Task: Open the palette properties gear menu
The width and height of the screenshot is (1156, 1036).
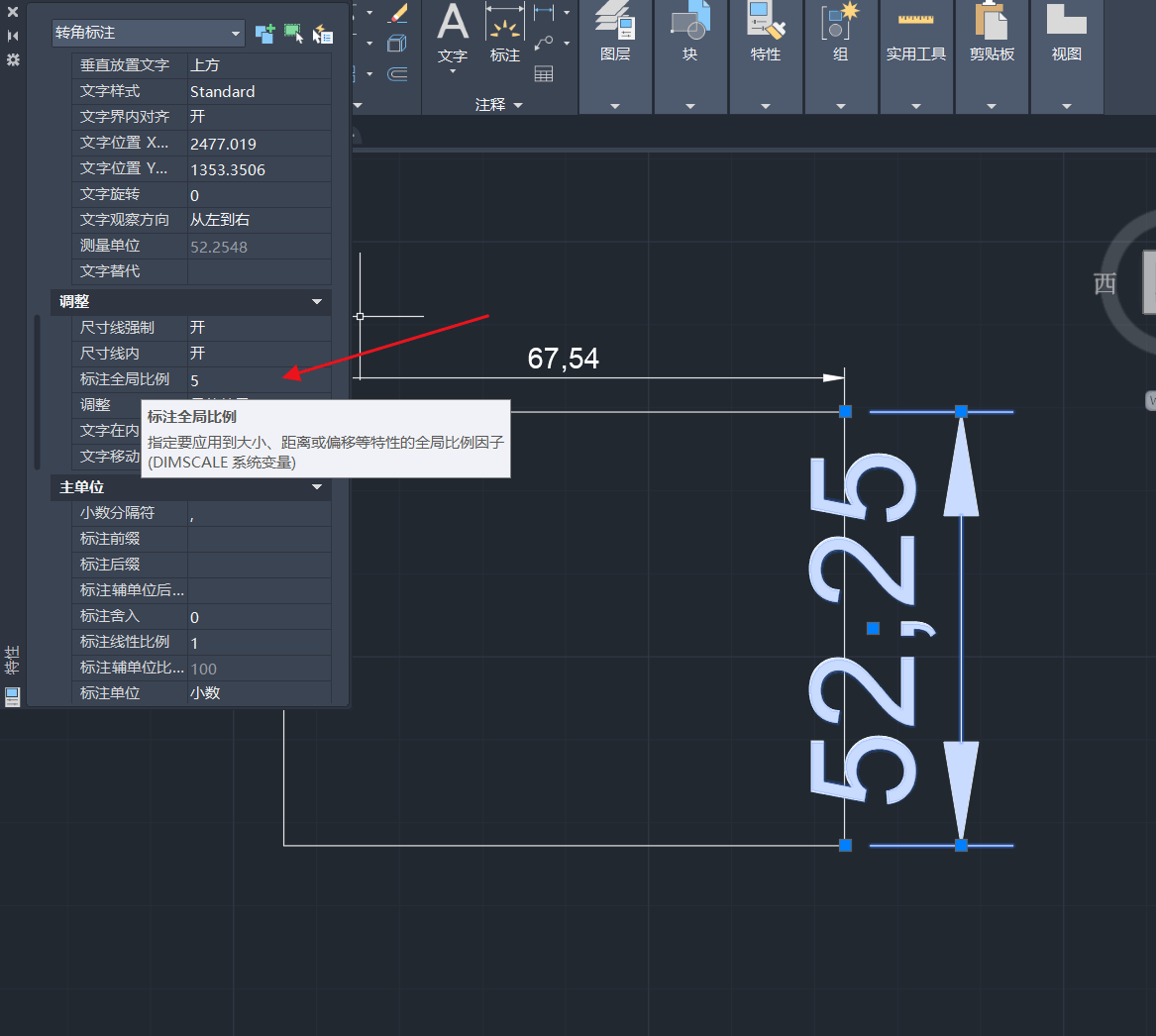Action: (13, 59)
